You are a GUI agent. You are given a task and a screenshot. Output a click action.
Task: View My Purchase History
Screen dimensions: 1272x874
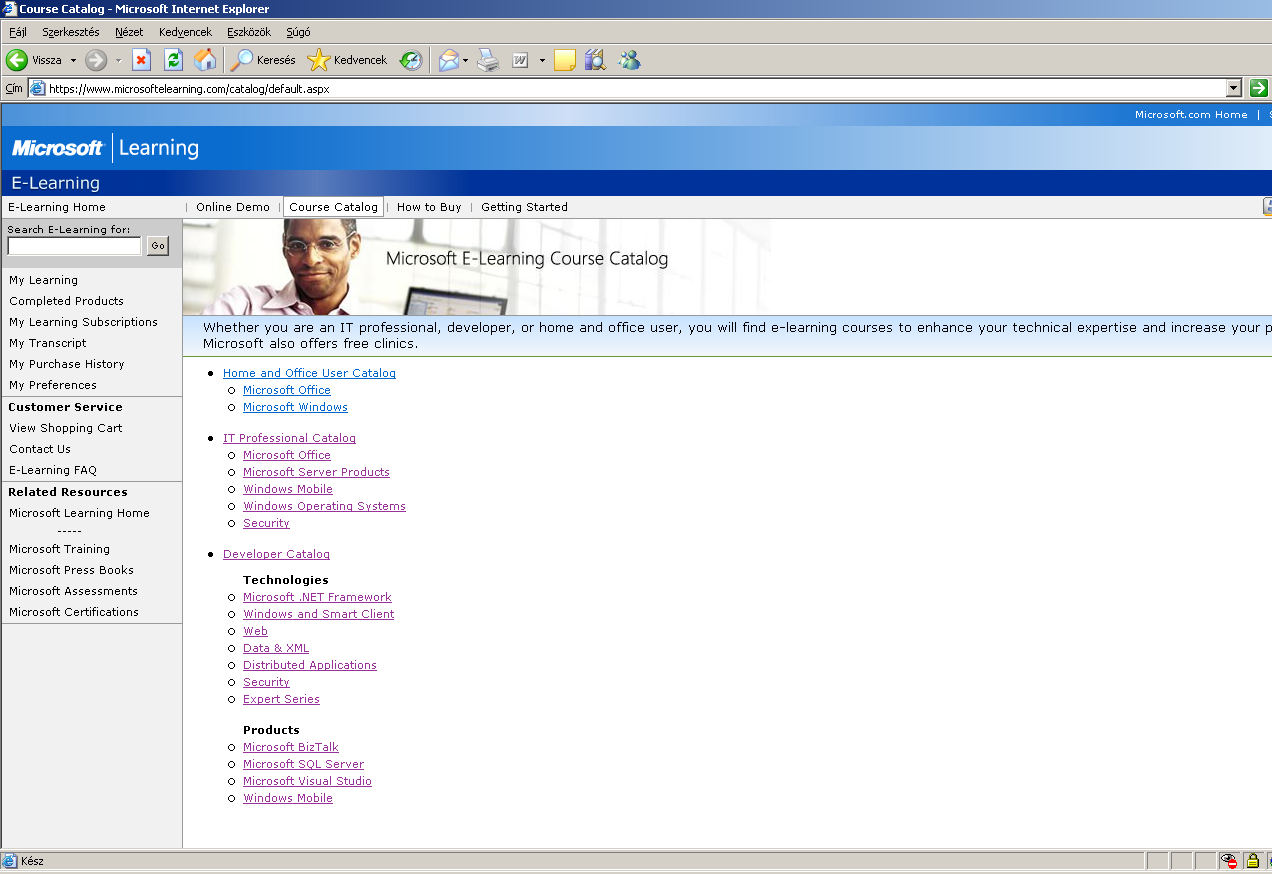[x=67, y=364]
